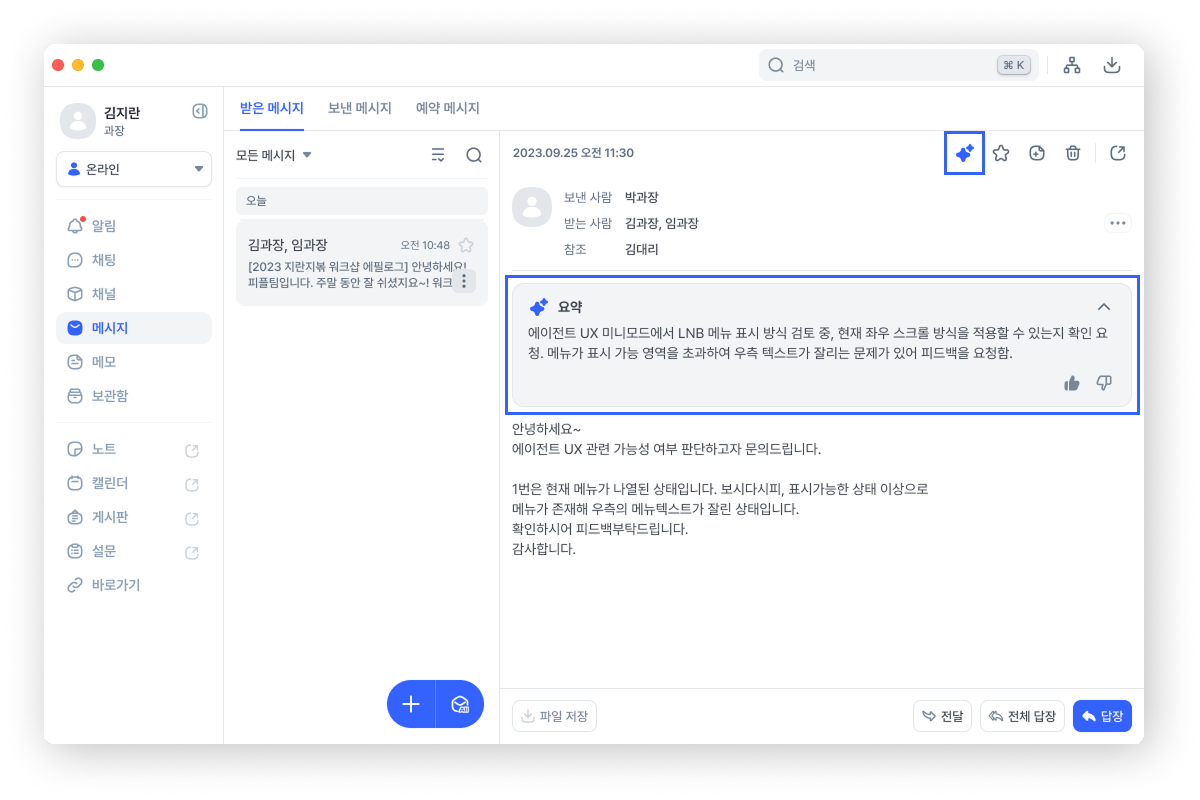This screenshot has height=800, width=1200.
Task: Switch to the 예약 메시지 tab
Action: pos(447,108)
